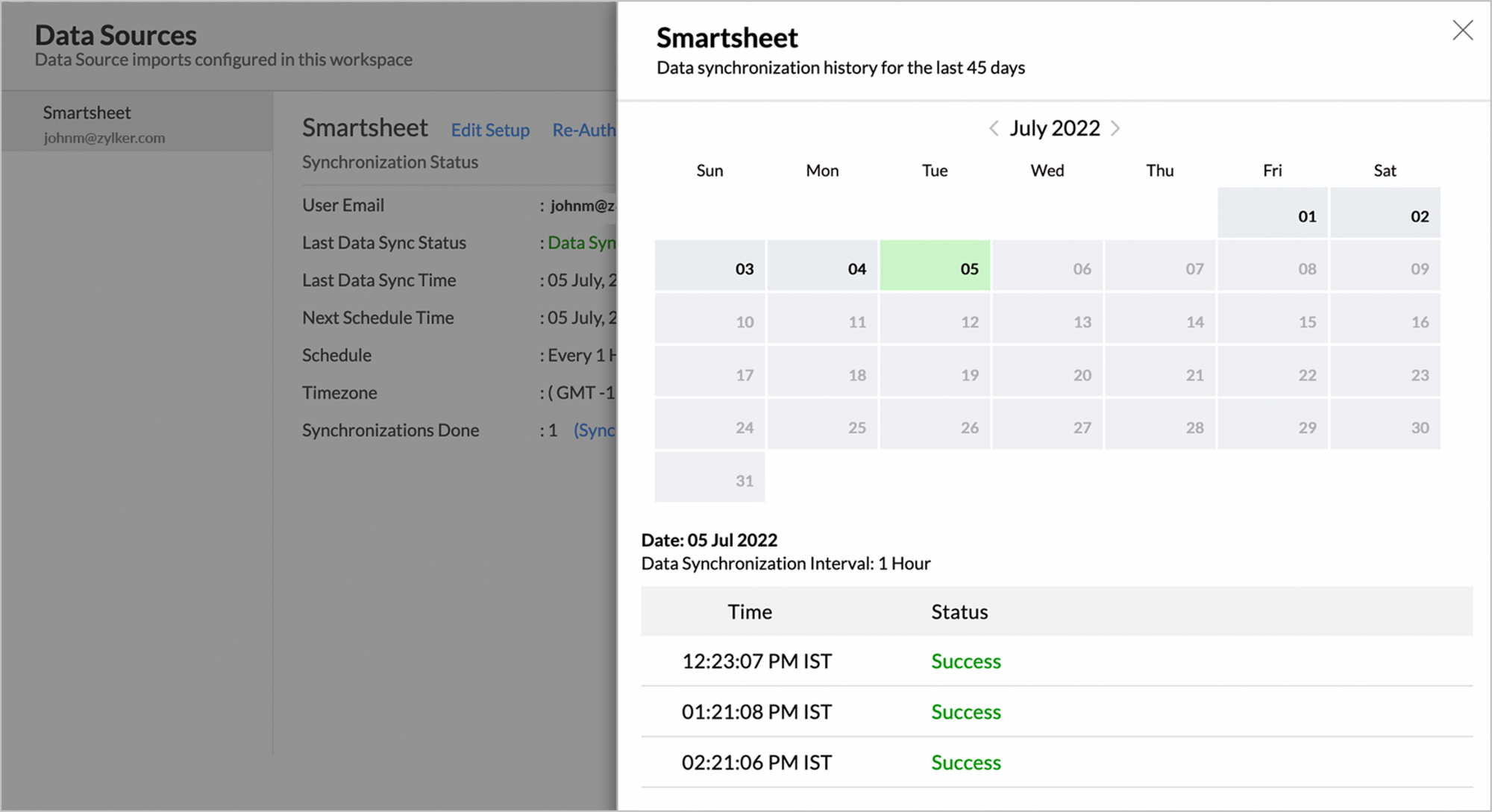Screen dimensions: 1492x812
Task: Open Edit Setup for Smartsheet
Action: (x=490, y=130)
